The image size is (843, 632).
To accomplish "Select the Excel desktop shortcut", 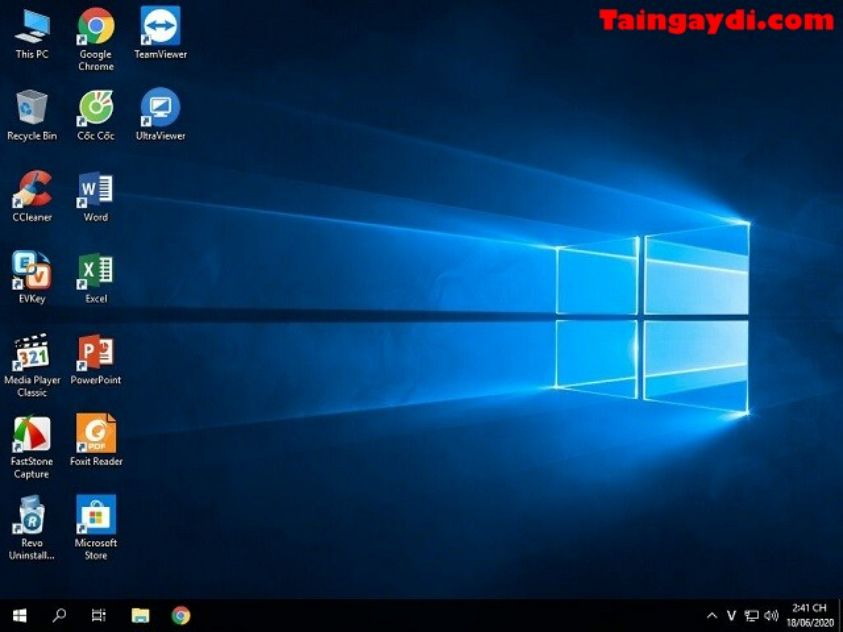I will click(96, 278).
